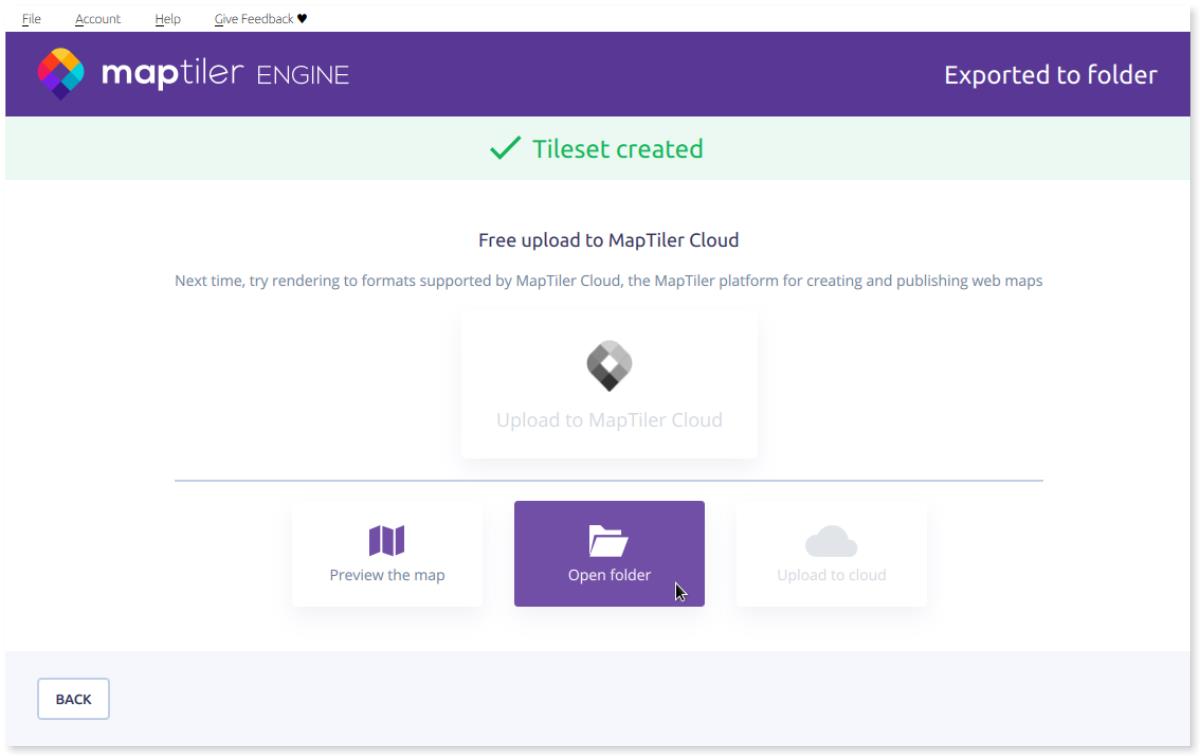Viewport: 1200px width, 756px height.
Task: Click the grey MapTiler Cloud logo
Action: (609, 367)
